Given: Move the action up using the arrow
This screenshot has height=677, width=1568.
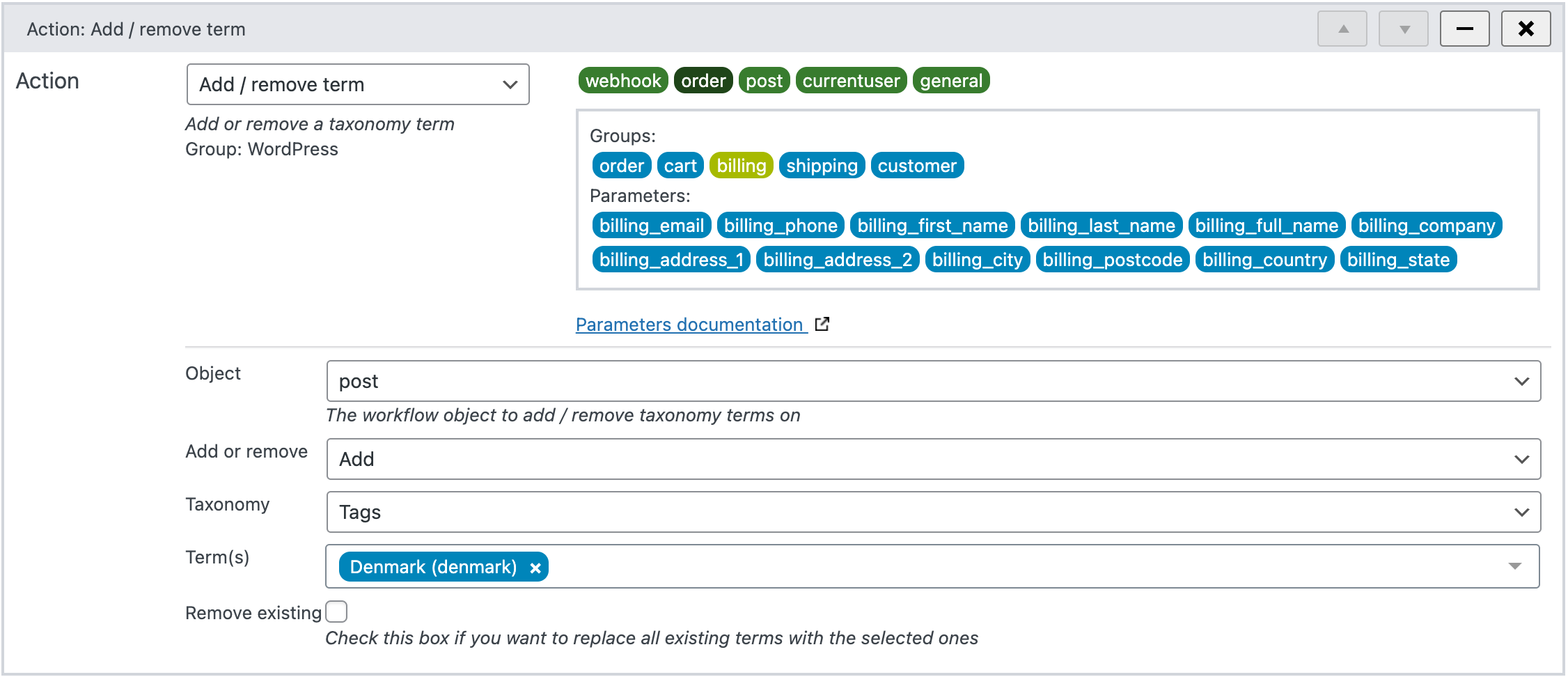Looking at the screenshot, I should point(1342,29).
